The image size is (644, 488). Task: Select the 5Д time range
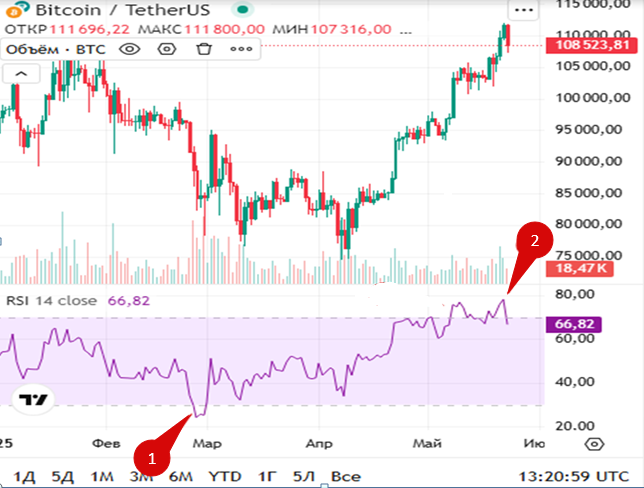(x=62, y=476)
